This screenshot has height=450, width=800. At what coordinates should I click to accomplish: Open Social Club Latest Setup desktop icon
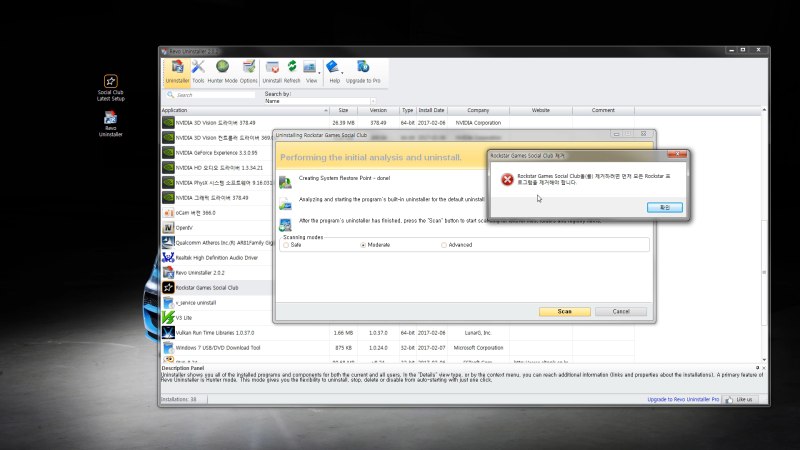coord(111,88)
